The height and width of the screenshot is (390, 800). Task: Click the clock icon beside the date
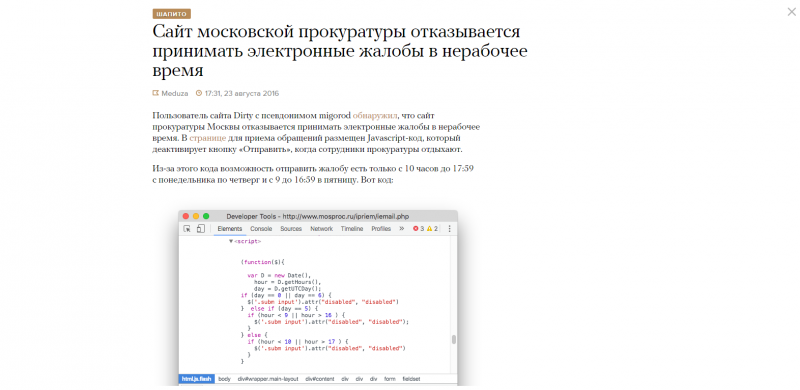[199, 93]
